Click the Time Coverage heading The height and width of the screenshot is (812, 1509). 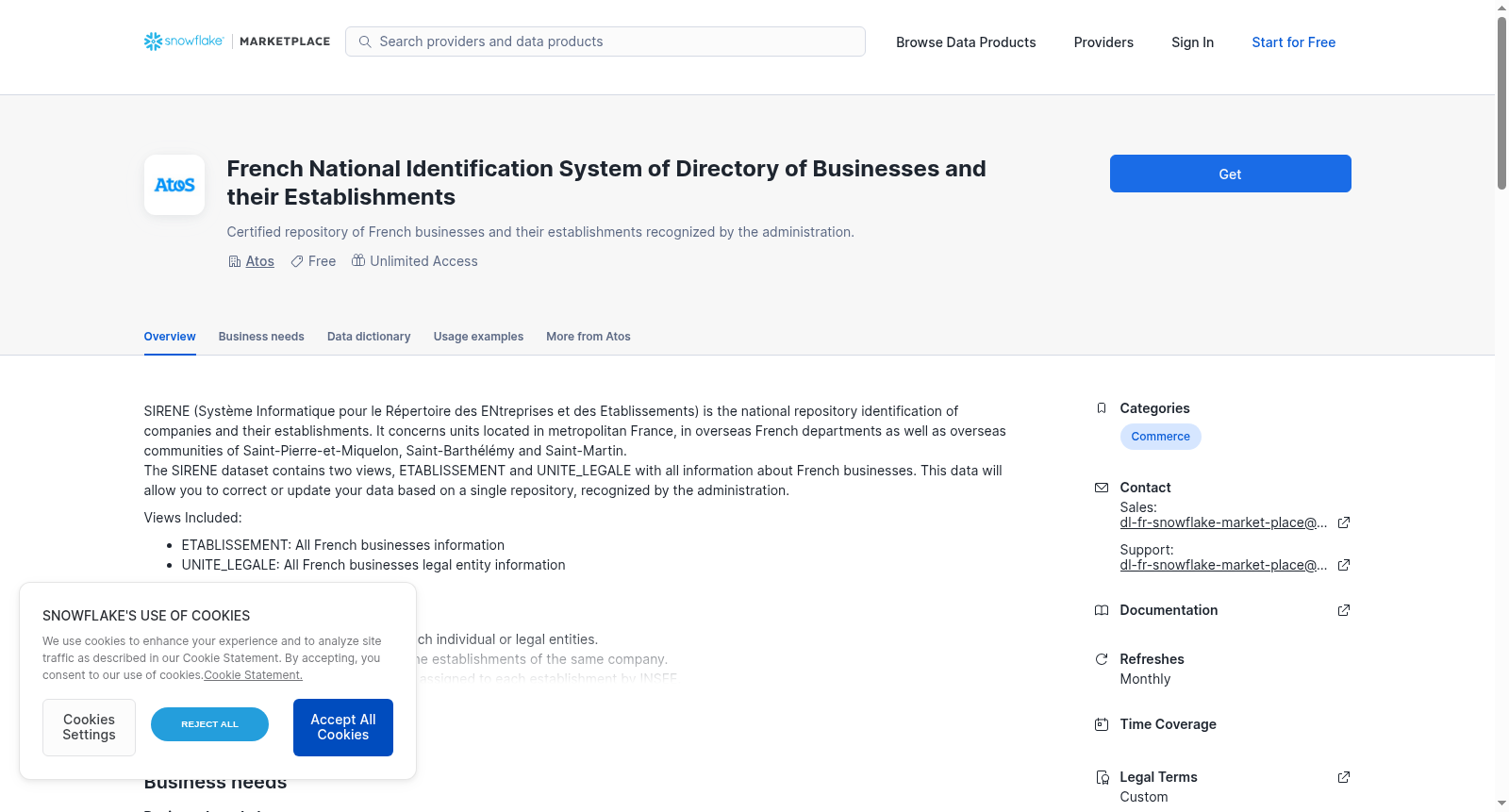coord(1168,724)
